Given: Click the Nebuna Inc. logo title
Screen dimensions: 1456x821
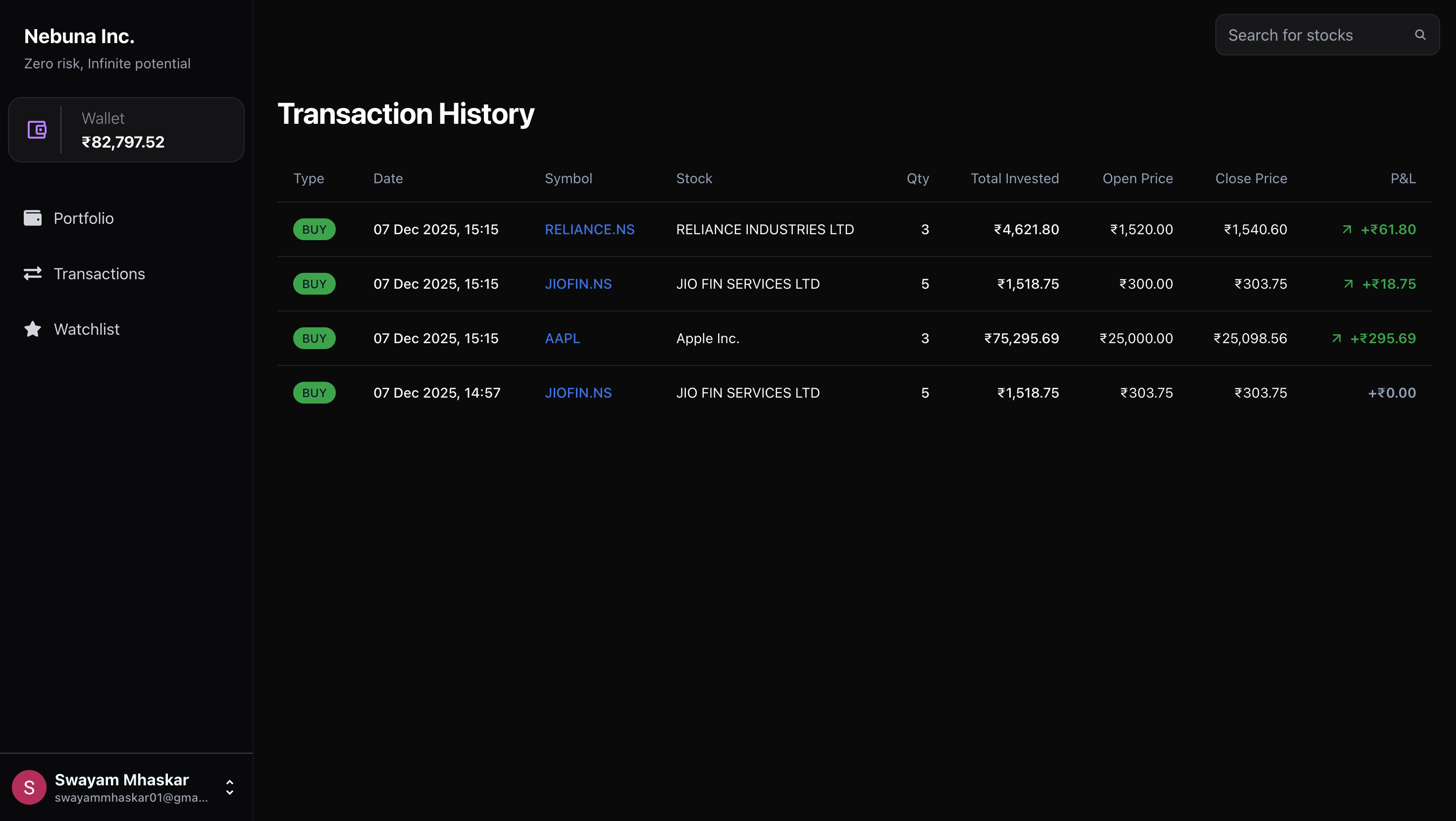Looking at the screenshot, I should point(79,36).
